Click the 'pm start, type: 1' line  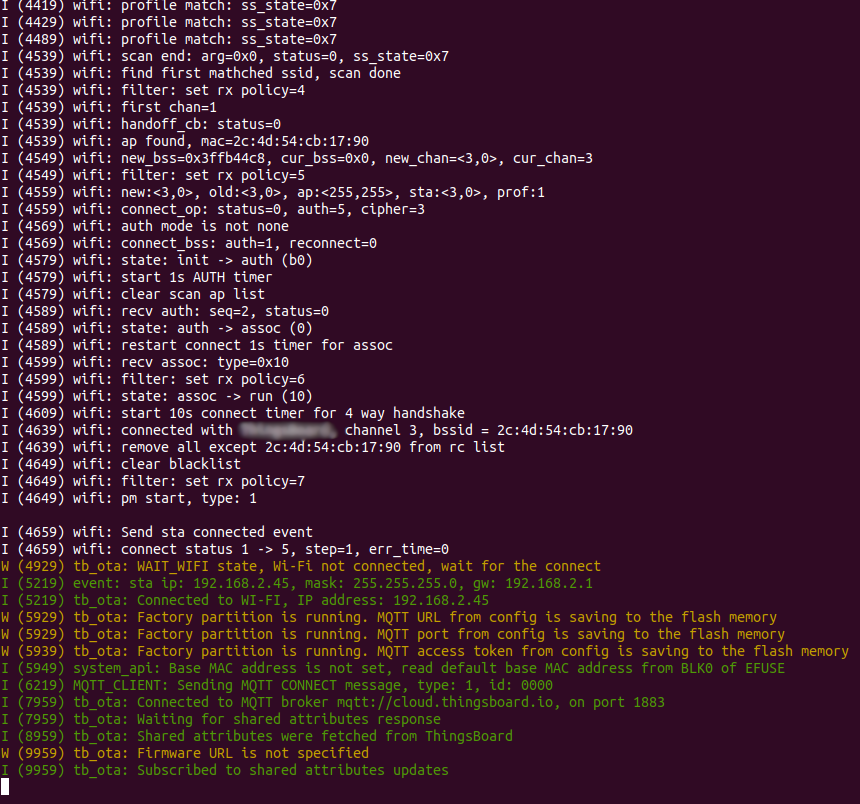click(188, 498)
